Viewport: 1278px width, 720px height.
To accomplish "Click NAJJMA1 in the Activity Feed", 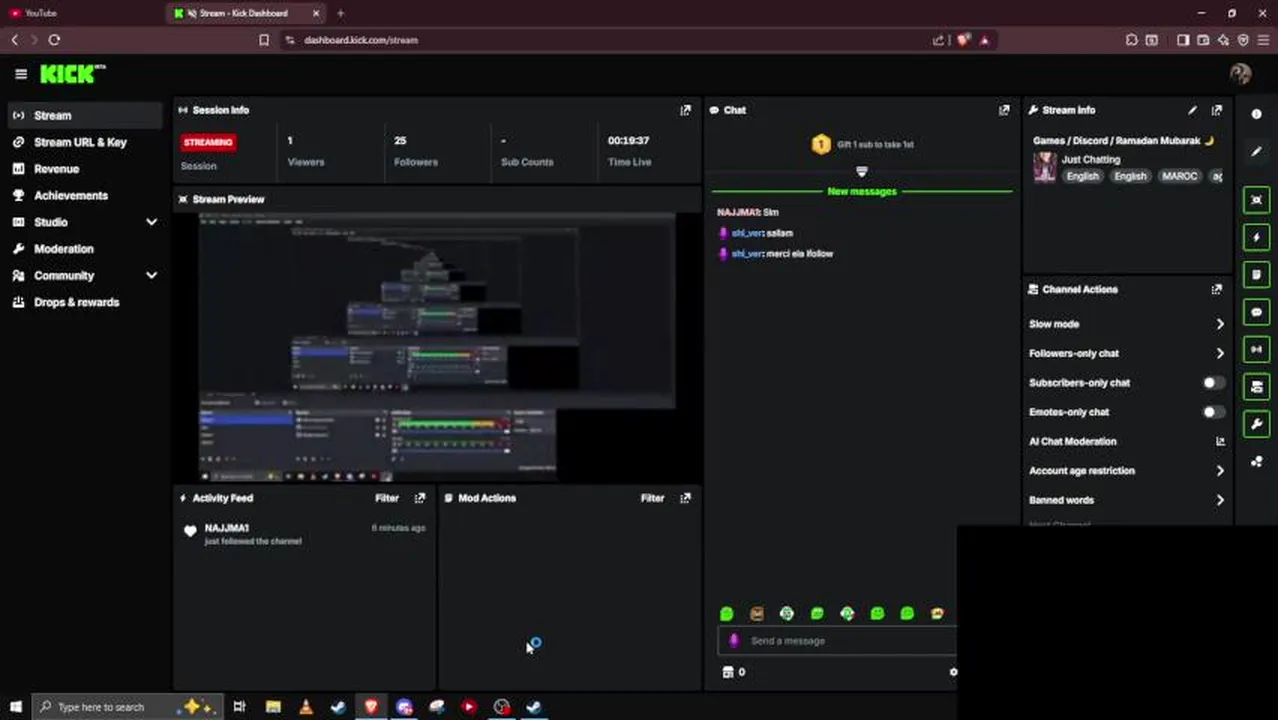I will pyautogui.click(x=227, y=528).
